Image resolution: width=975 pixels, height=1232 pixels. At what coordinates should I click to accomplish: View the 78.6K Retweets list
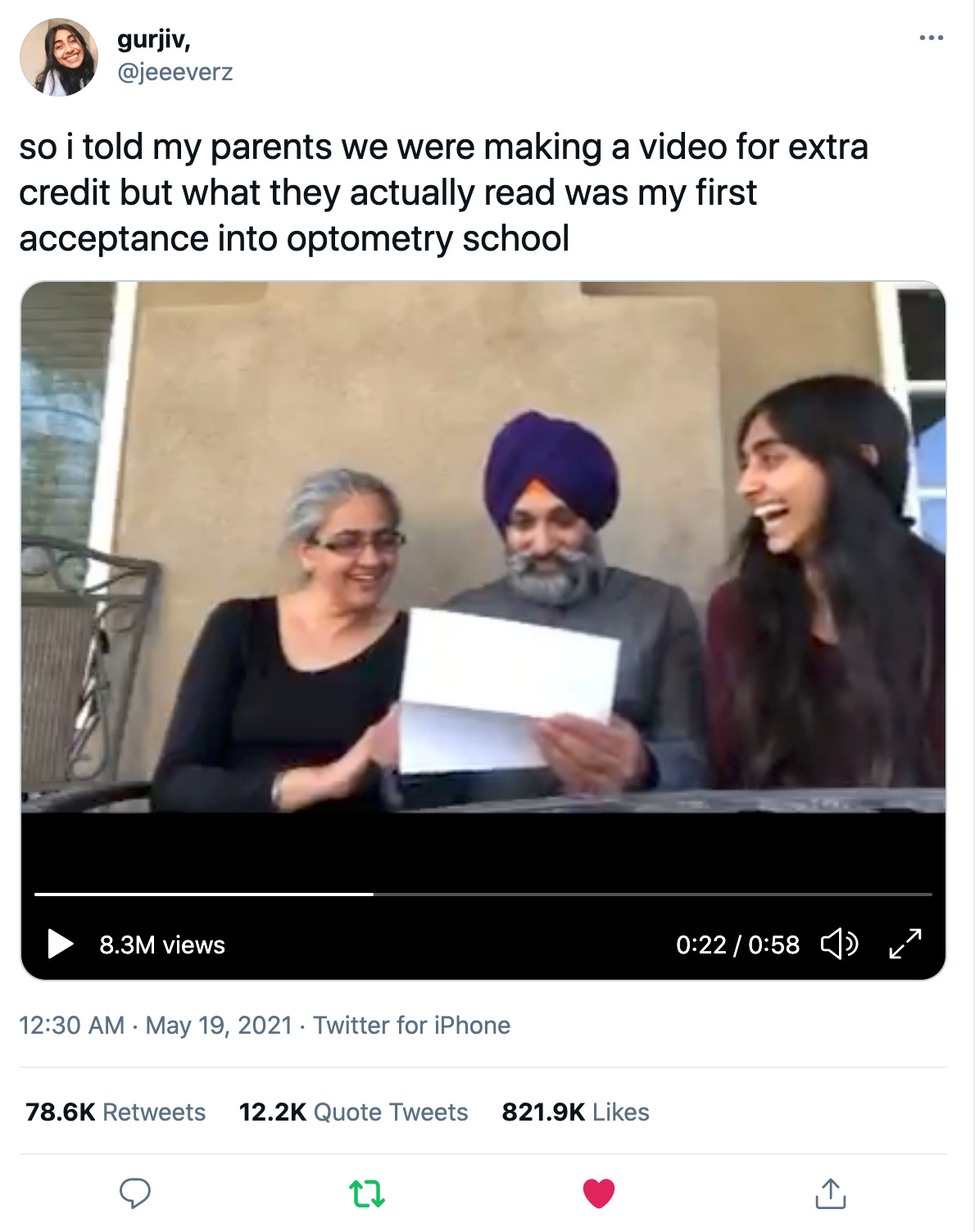[x=116, y=1112]
